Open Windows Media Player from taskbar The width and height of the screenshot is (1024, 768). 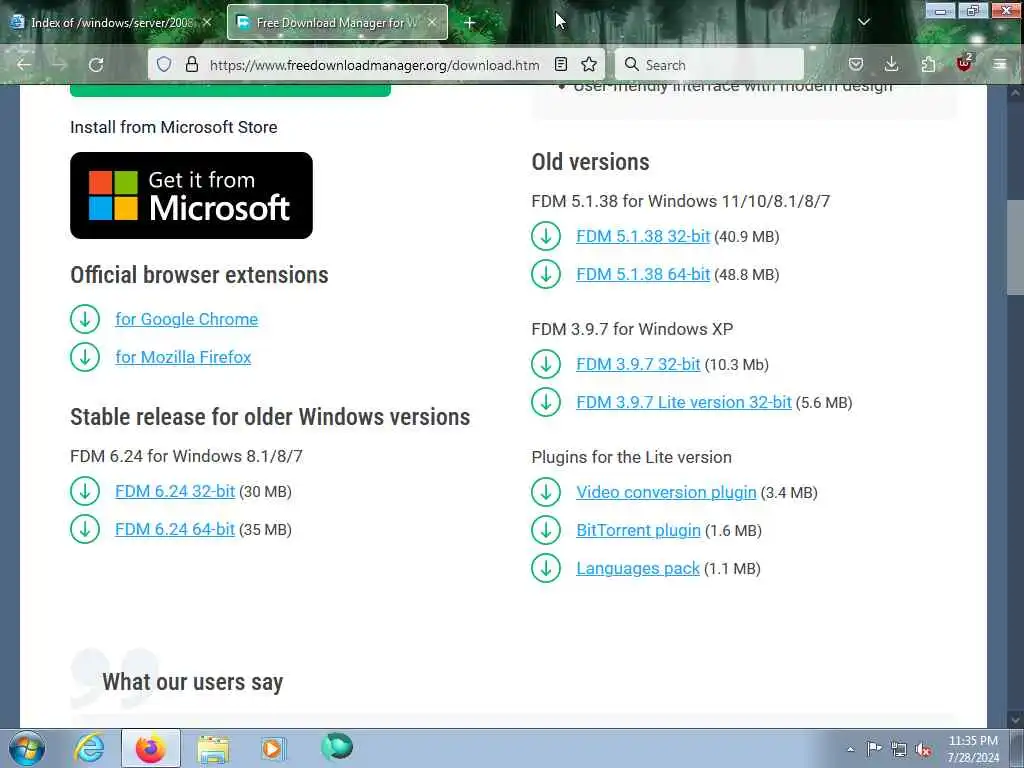273,748
